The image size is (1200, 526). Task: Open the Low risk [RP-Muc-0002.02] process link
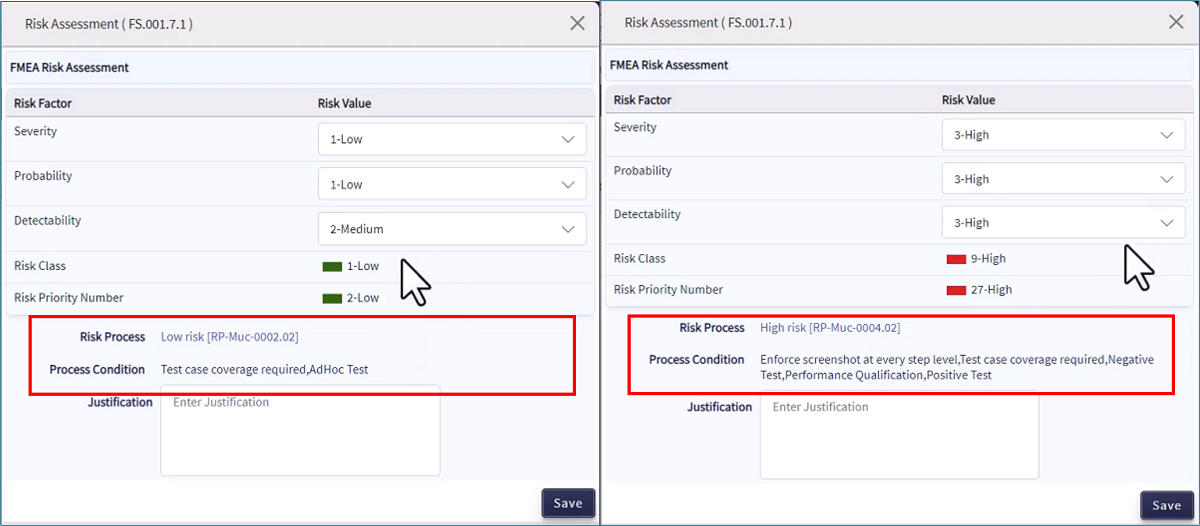point(229,337)
